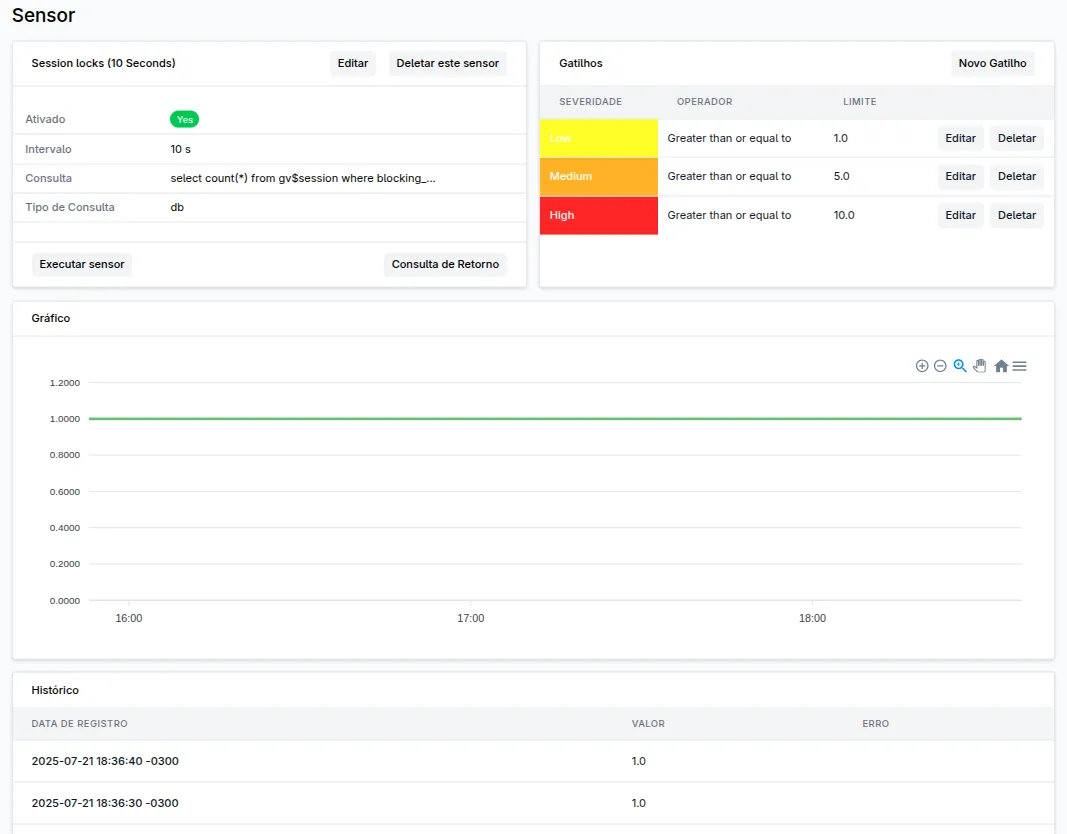Image resolution: width=1067 pixels, height=834 pixels.
Task: Activate the selection zoom magnifier tool
Action: [960, 366]
